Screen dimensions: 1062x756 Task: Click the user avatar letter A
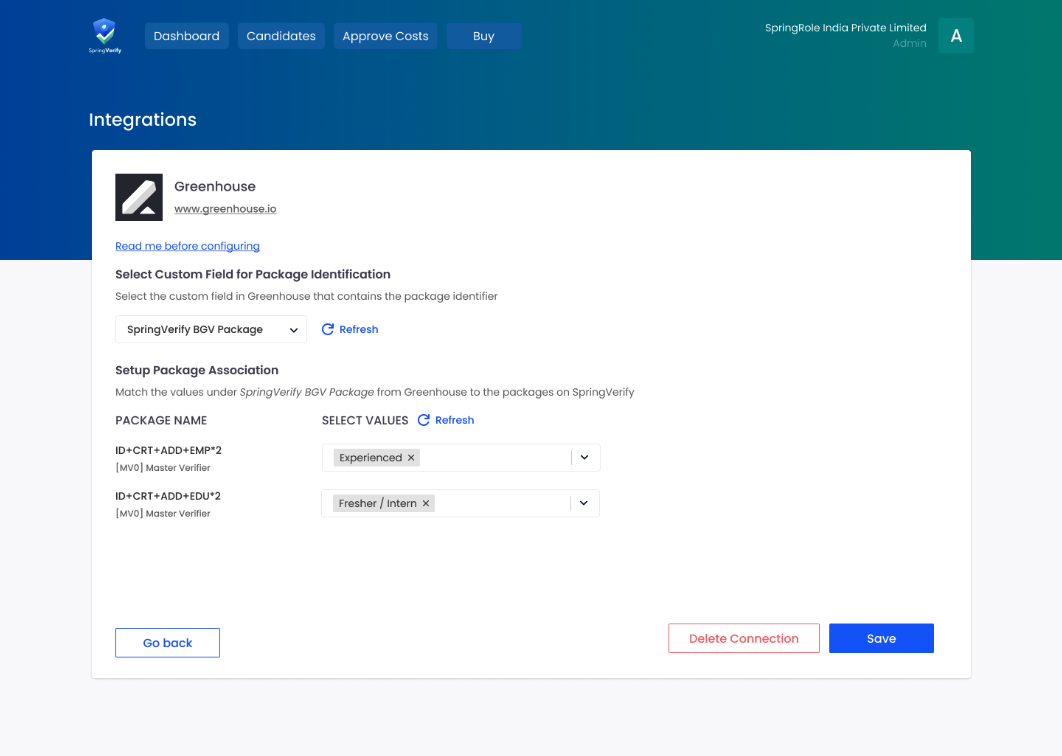pyautogui.click(x=956, y=36)
